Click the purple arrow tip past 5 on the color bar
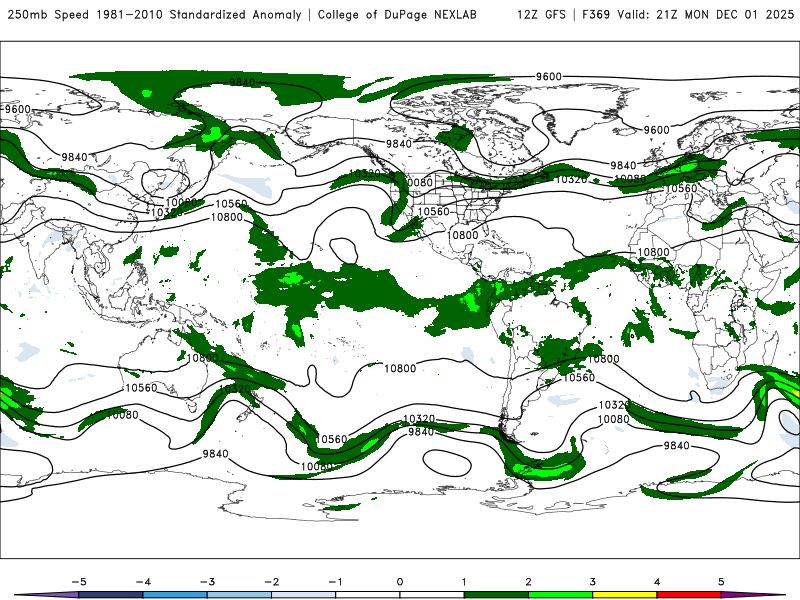The image size is (800, 600). point(754,595)
